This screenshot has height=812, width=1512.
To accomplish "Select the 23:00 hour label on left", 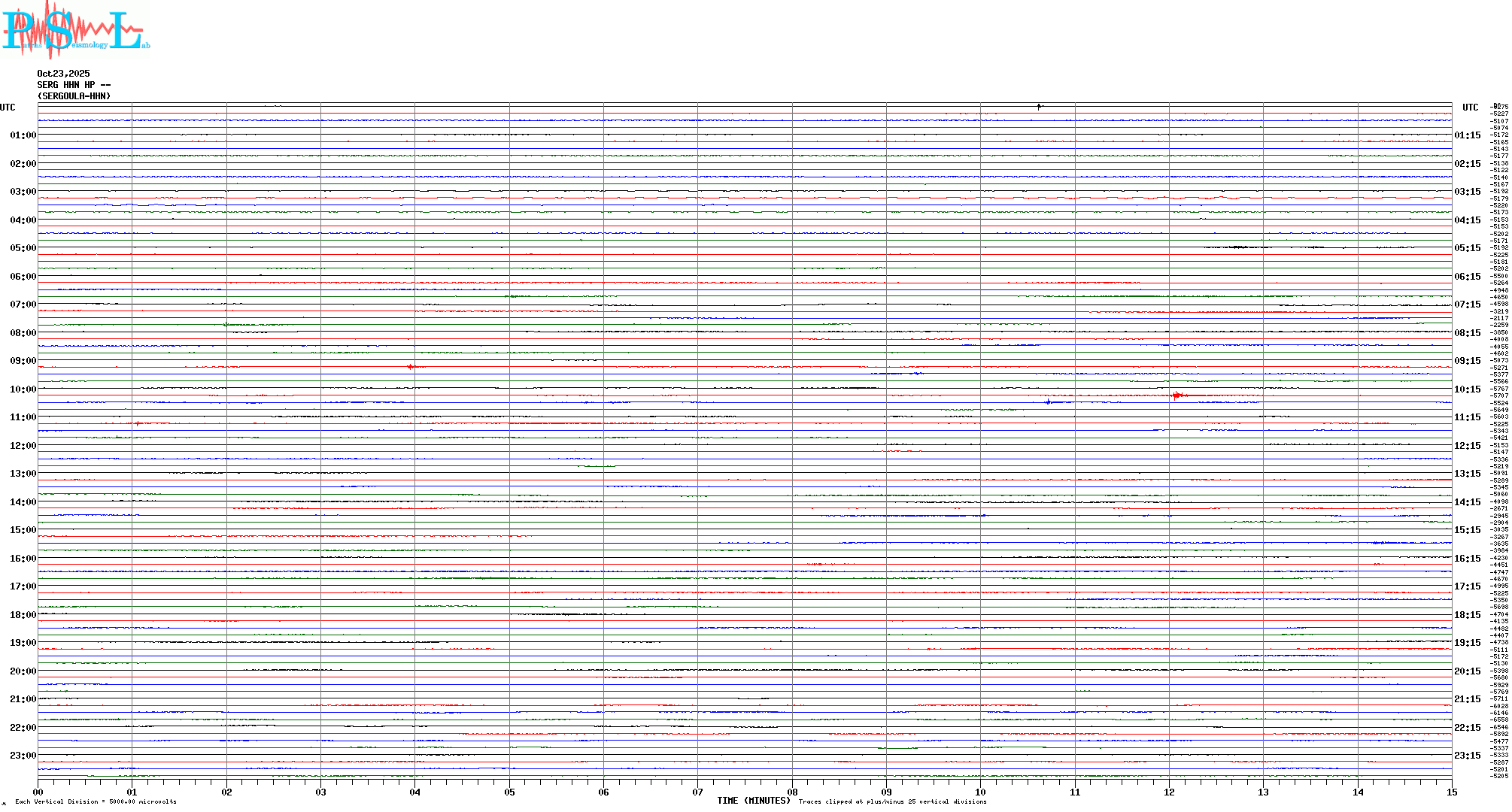I will point(23,756).
